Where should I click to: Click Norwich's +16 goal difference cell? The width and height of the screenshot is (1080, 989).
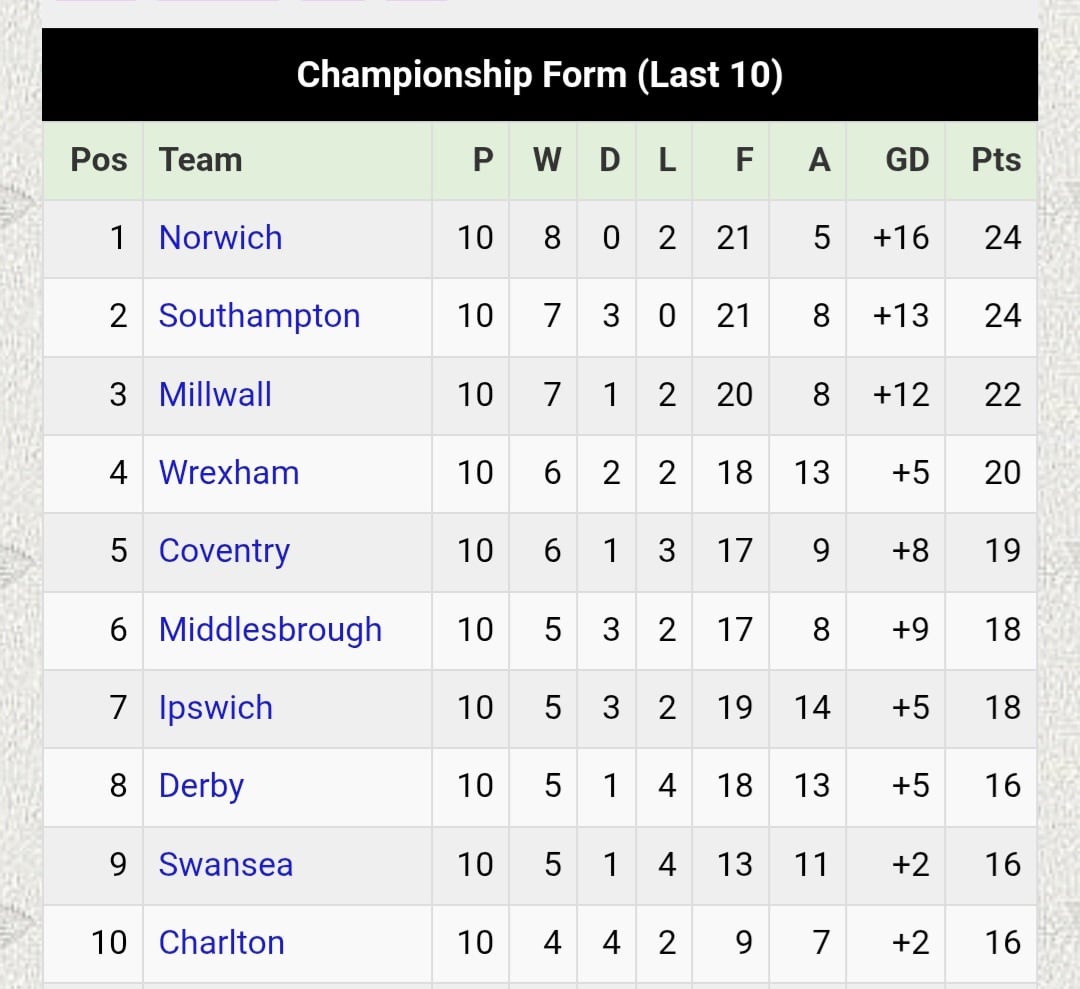click(x=901, y=238)
